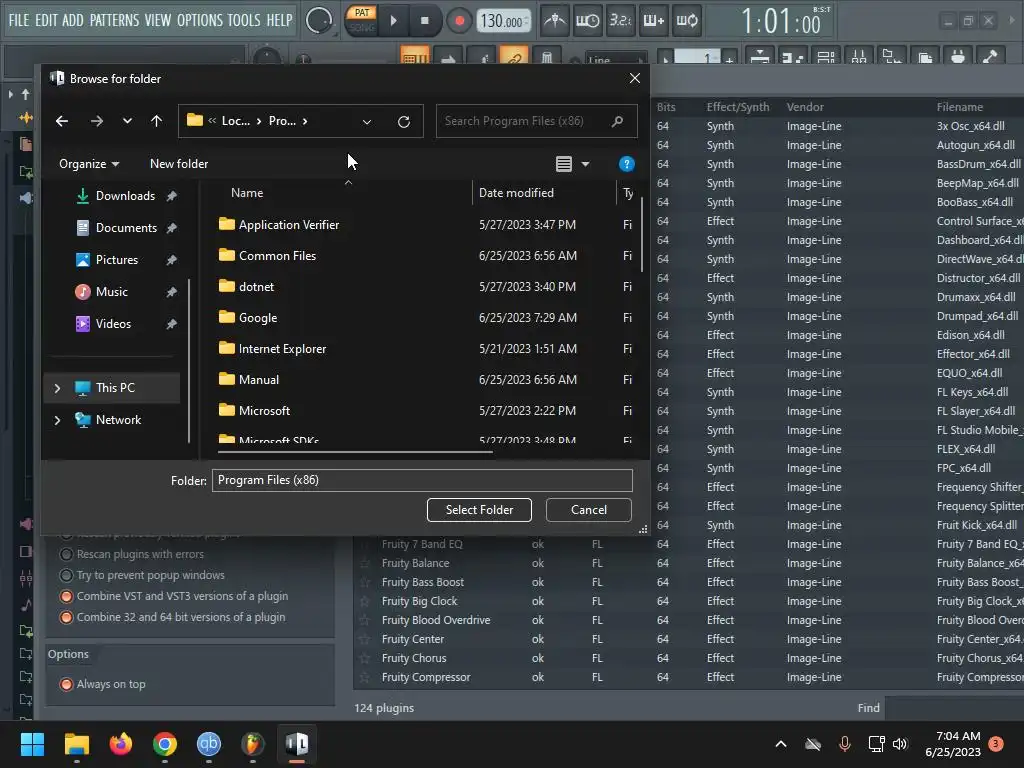Sort by the Date modified column header
The image size is (1024, 768).
point(516,193)
